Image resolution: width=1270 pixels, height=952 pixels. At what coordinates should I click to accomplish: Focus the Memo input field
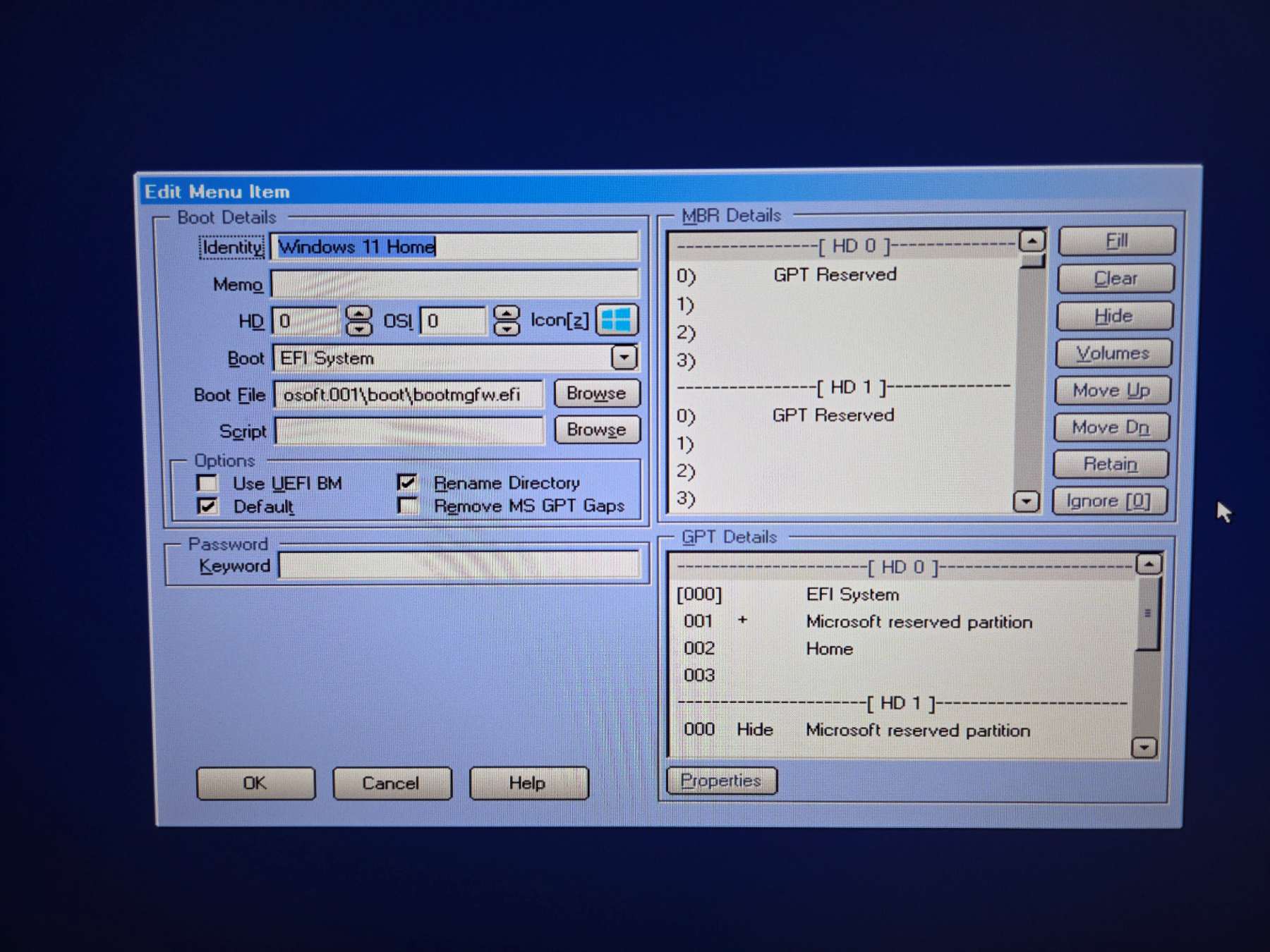coord(455,283)
